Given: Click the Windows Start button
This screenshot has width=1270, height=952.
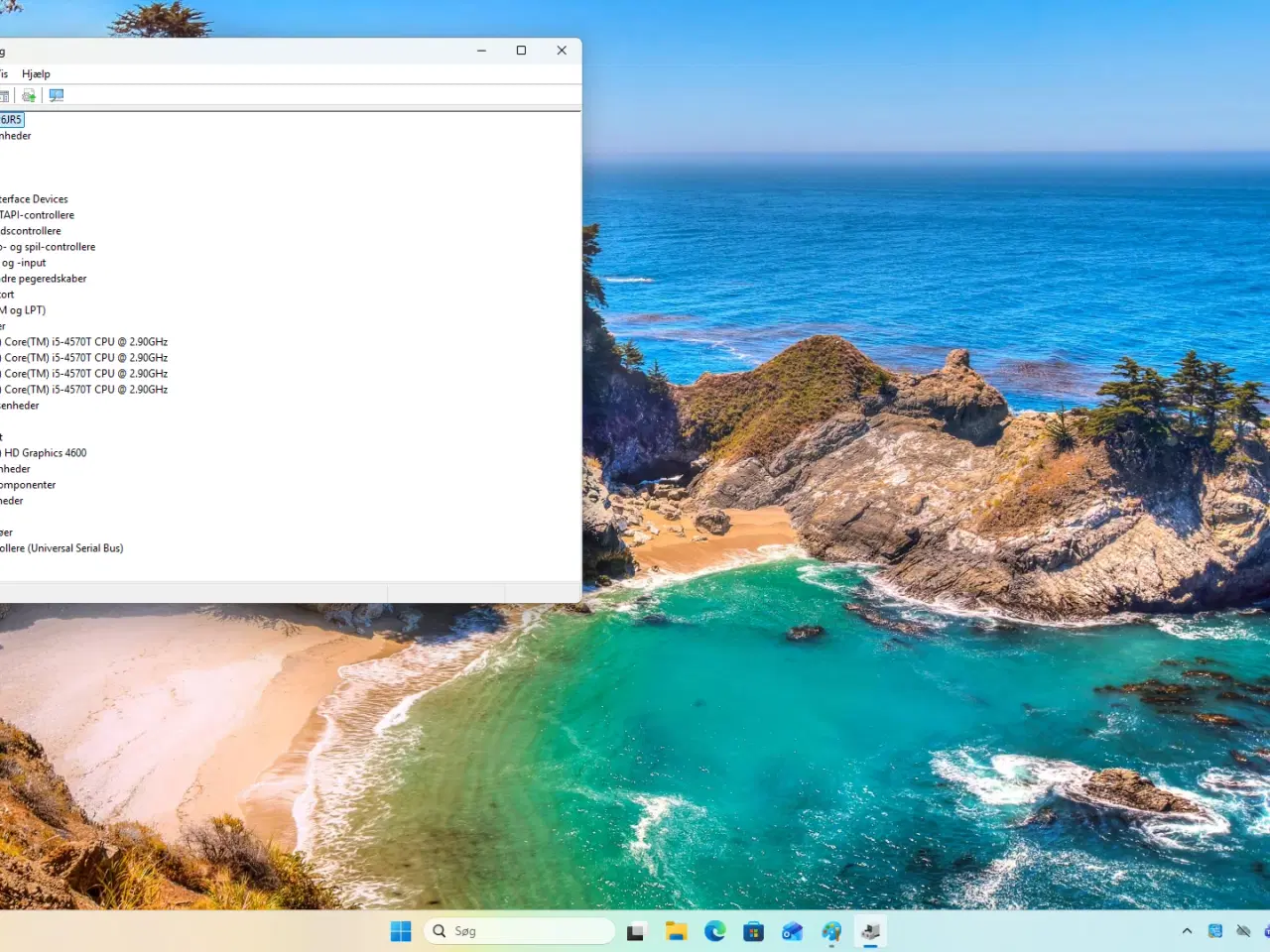Looking at the screenshot, I should [x=400, y=930].
